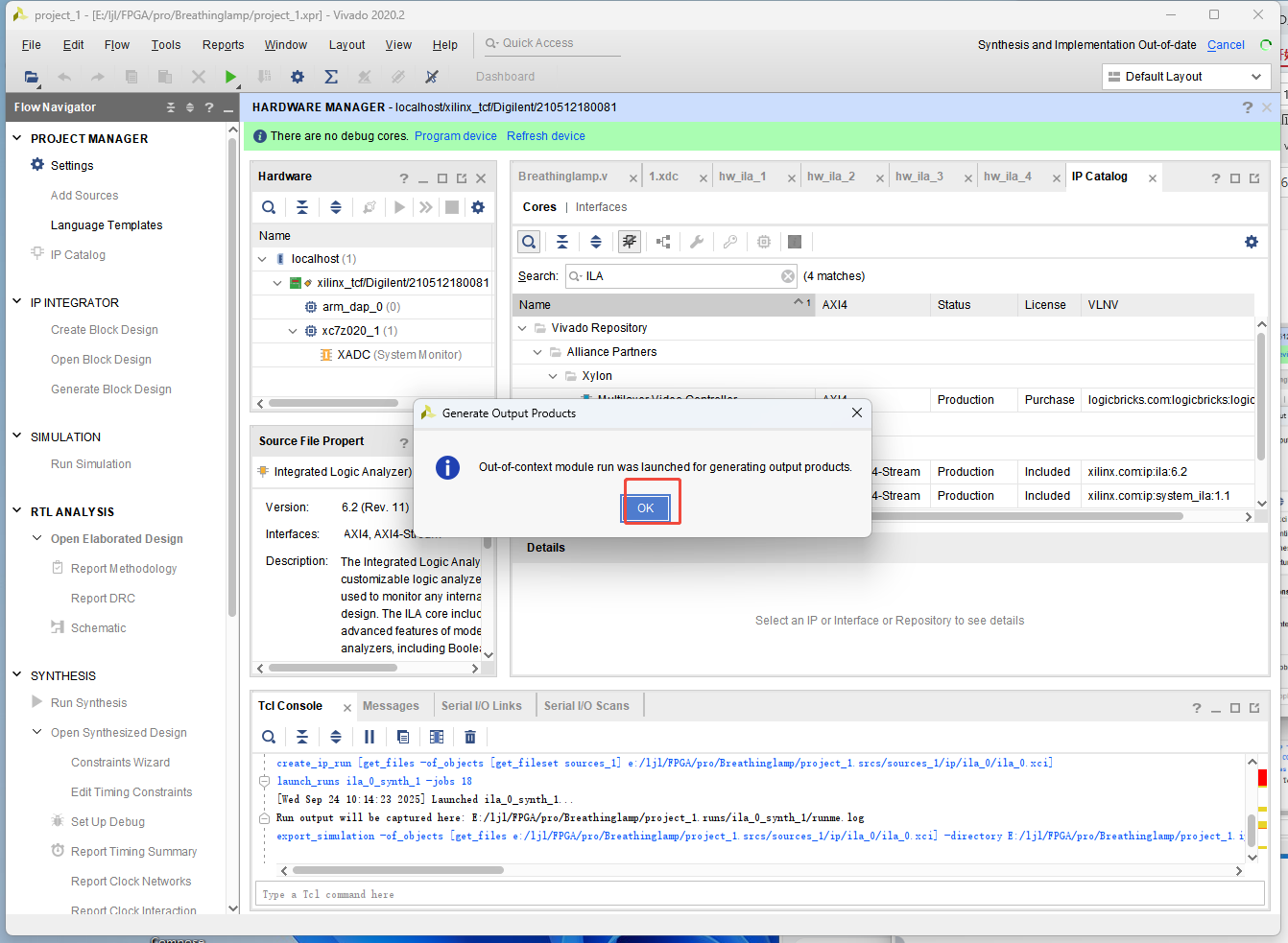Image resolution: width=1288 pixels, height=943 pixels.
Task: Clear Tcl Console with trash icon
Action: 470,737
